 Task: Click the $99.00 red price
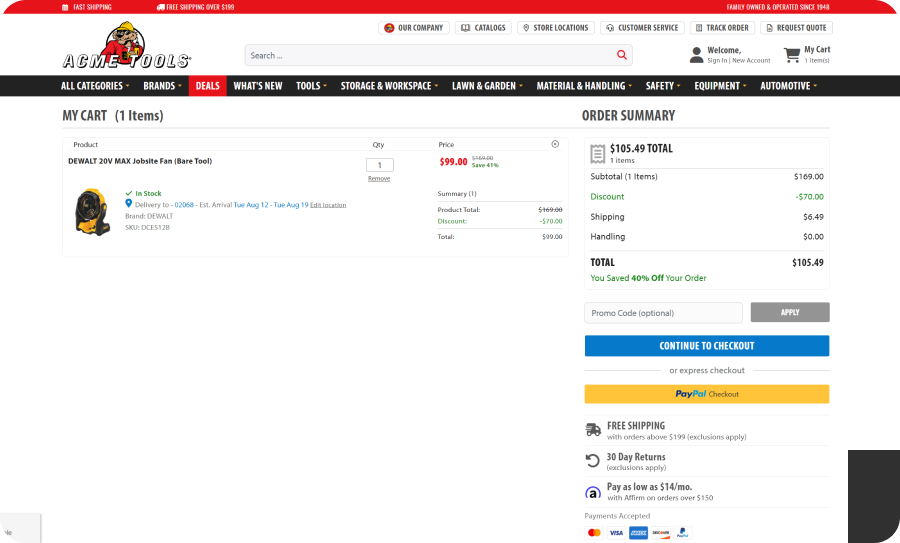tap(453, 162)
